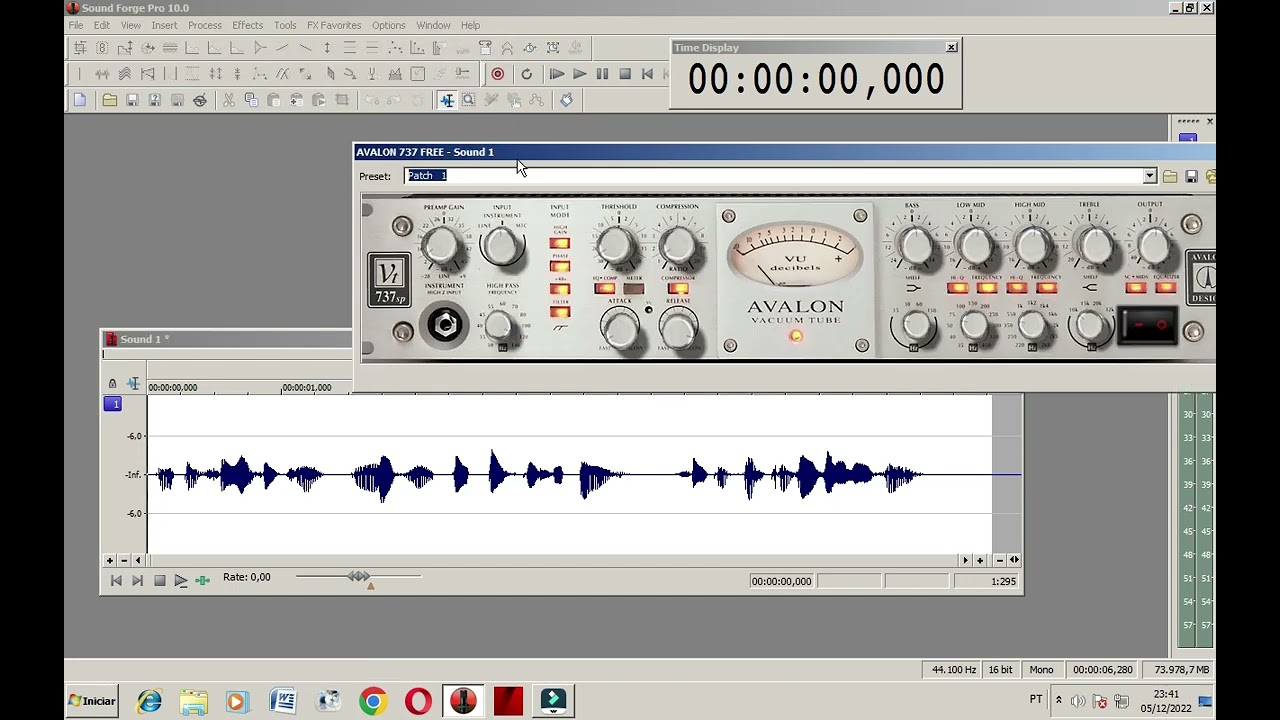Toggle the SC>Mids button
This screenshot has width=1280, height=720.
click(x=1136, y=289)
